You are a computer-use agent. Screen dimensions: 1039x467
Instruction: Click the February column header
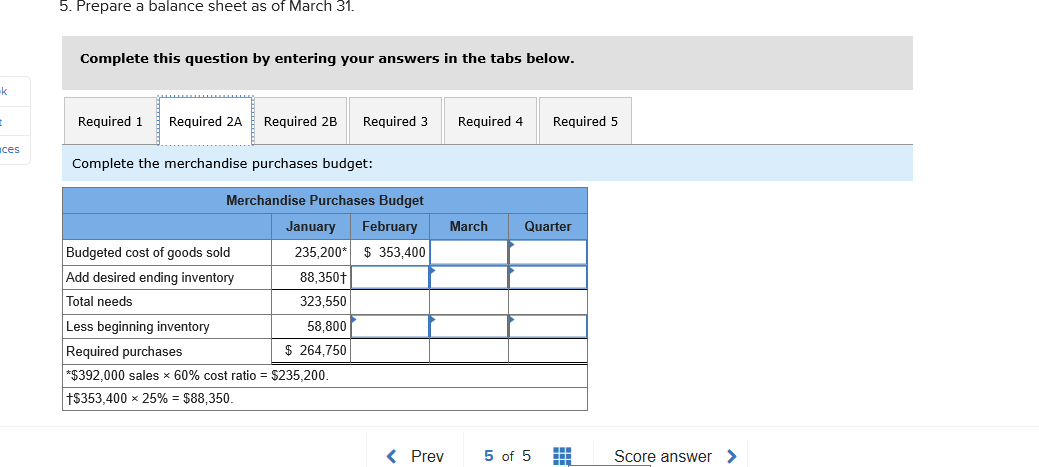pos(390,227)
